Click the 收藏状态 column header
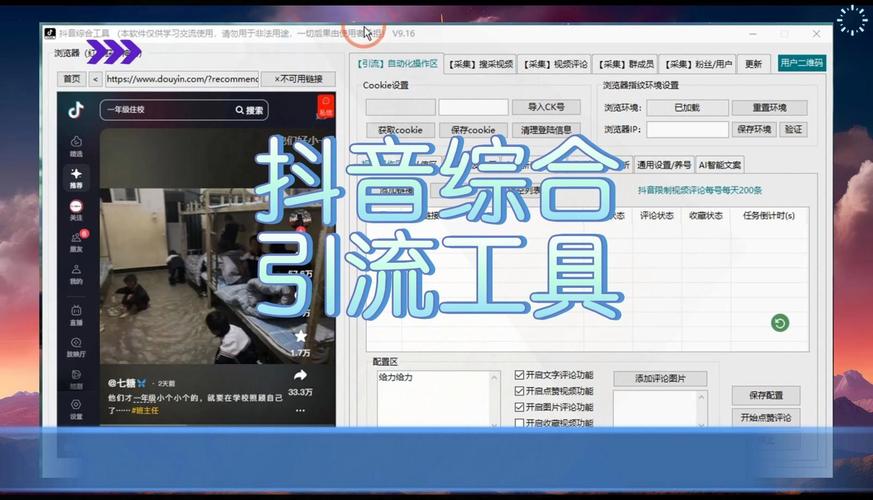 tap(706, 215)
